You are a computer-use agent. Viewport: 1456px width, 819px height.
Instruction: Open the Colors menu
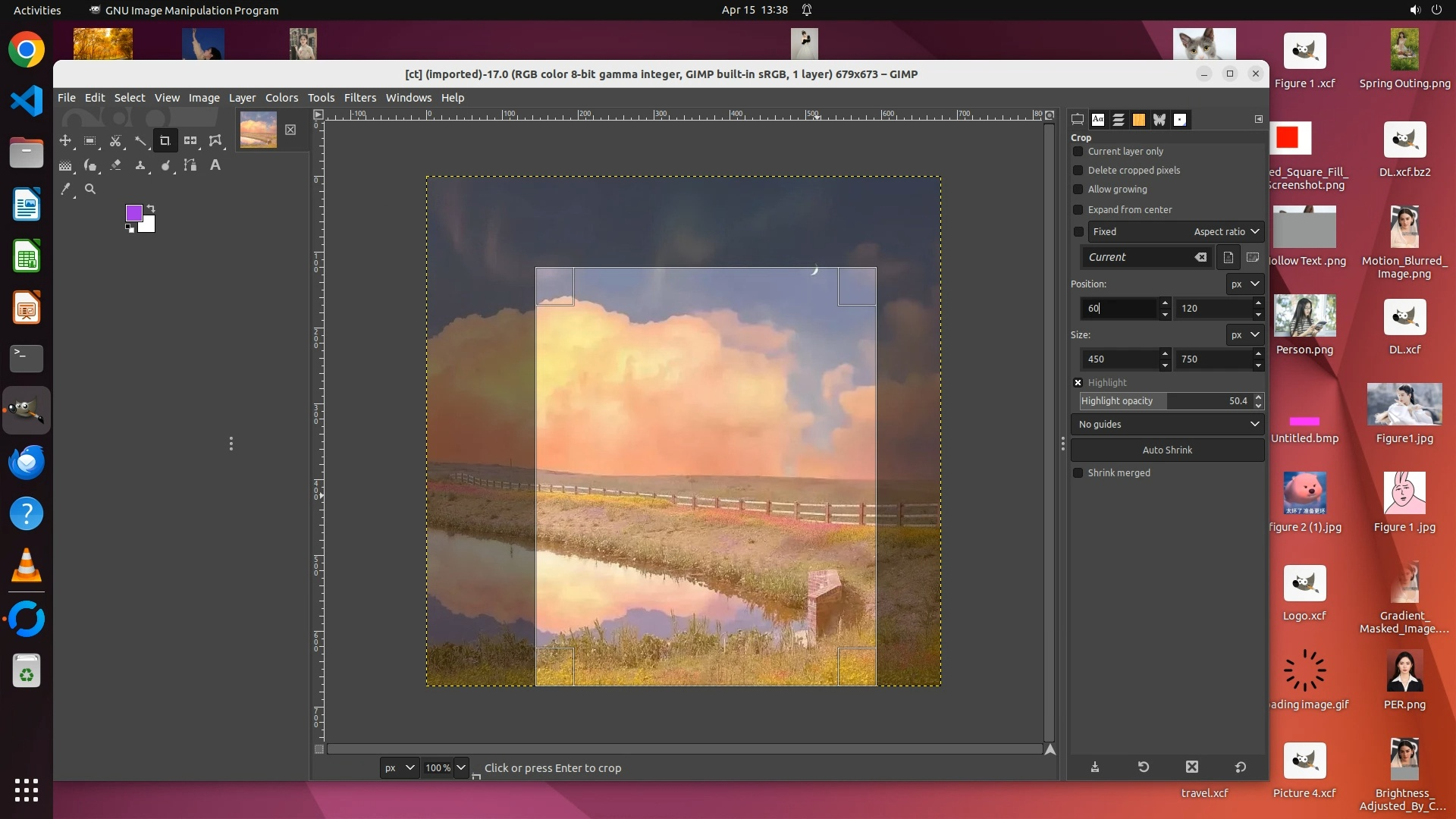281,98
